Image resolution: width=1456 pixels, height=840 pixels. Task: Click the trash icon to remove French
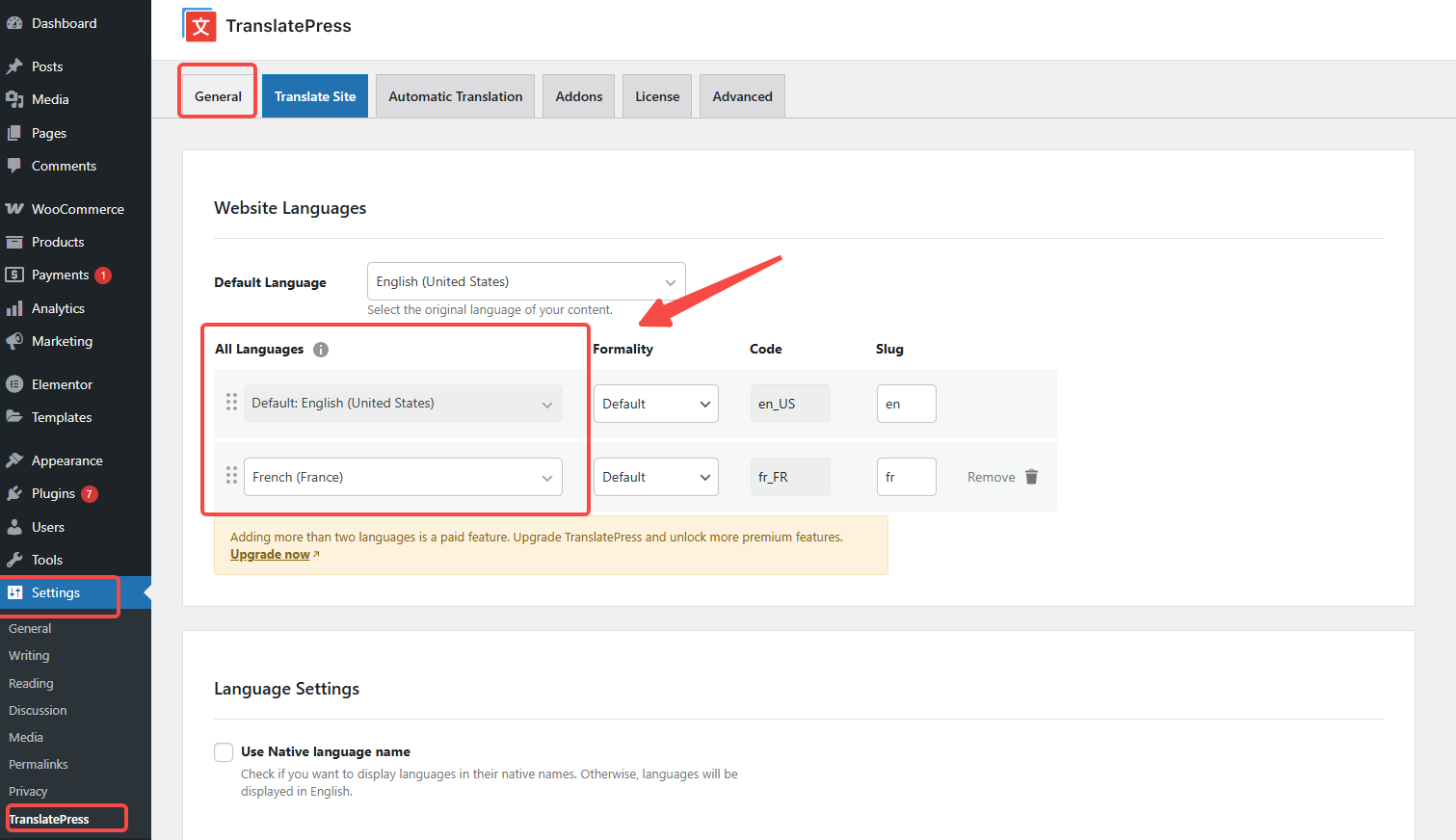point(1031,476)
